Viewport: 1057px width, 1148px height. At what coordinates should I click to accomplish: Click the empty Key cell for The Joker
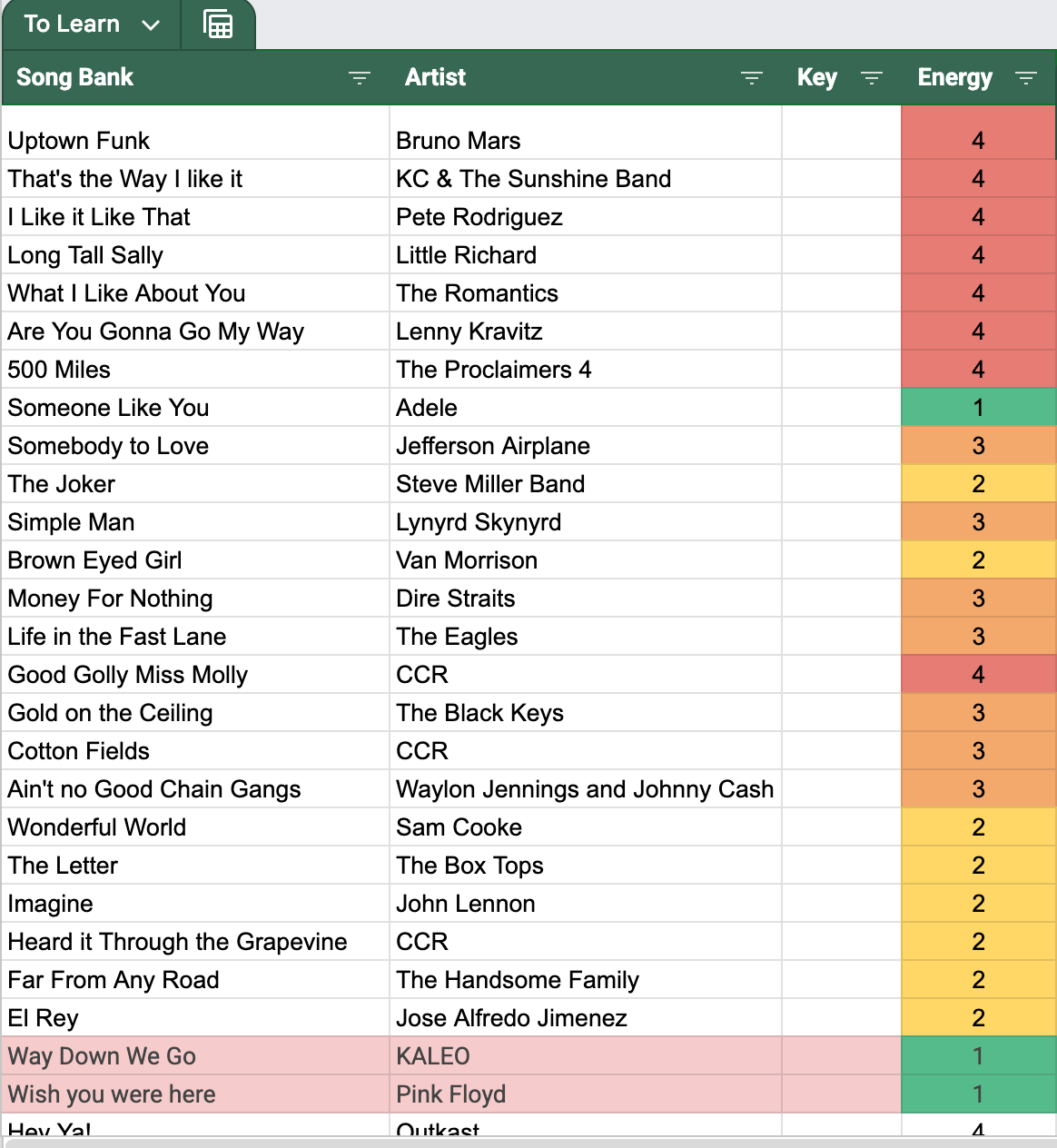tap(841, 483)
